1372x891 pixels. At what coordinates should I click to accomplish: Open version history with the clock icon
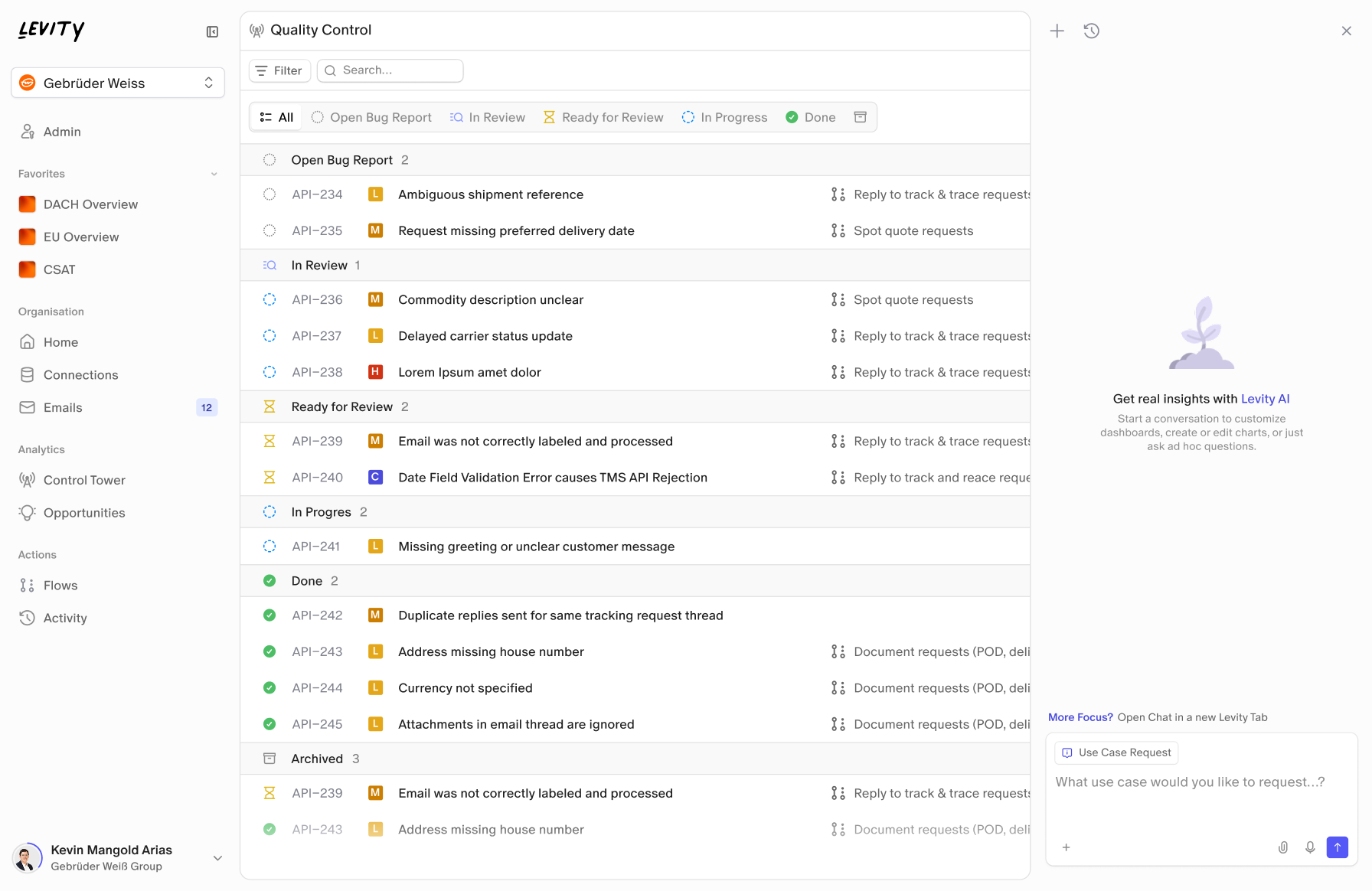[1091, 31]
